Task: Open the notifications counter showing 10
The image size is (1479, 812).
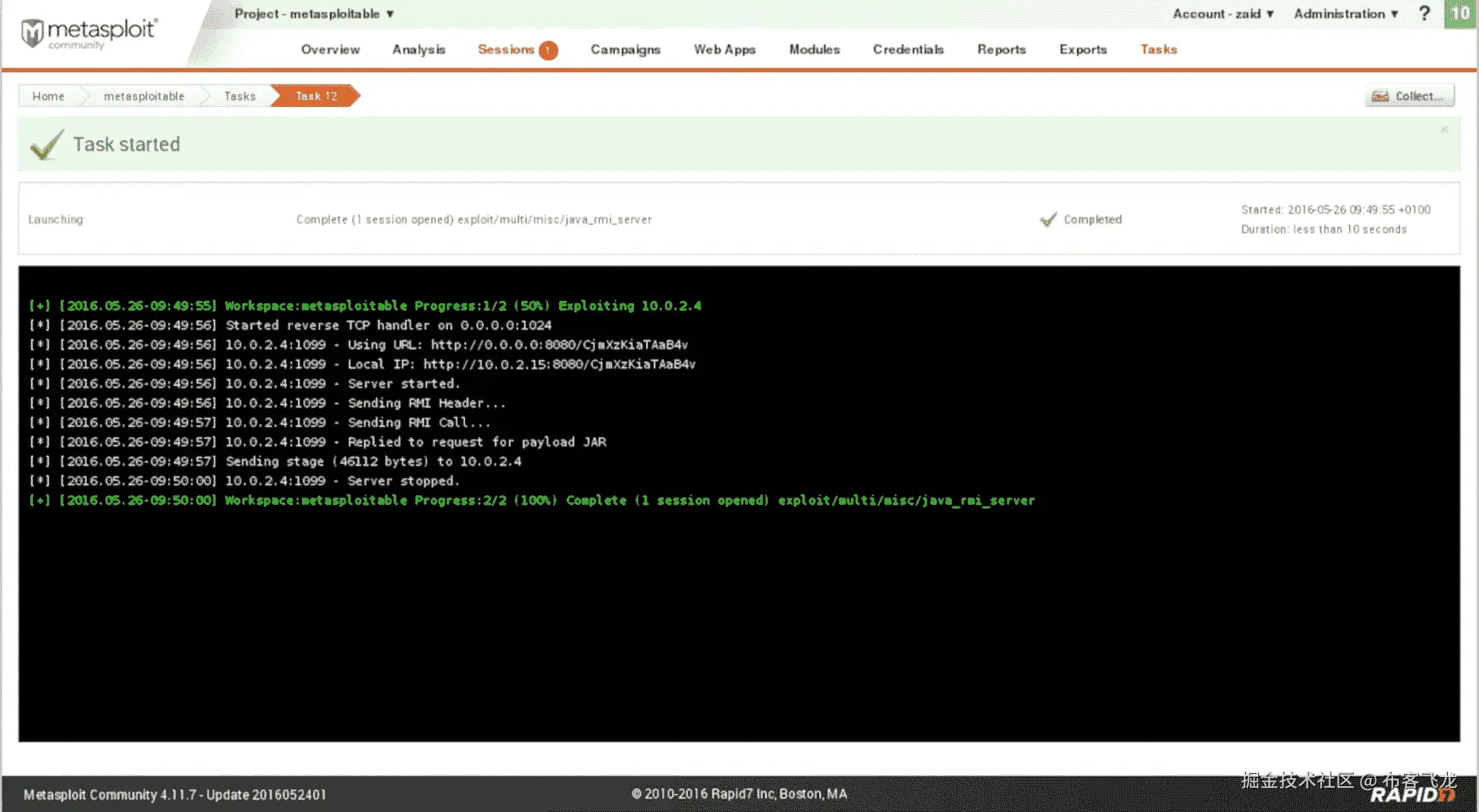Action: click(x=1460, y=14)
